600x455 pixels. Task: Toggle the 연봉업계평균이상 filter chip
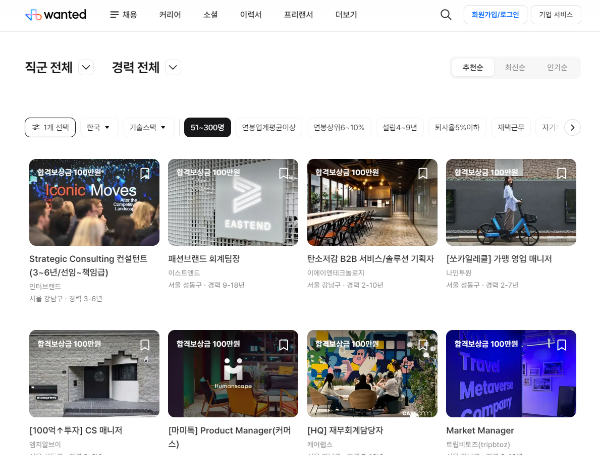[x=269, y=127]
